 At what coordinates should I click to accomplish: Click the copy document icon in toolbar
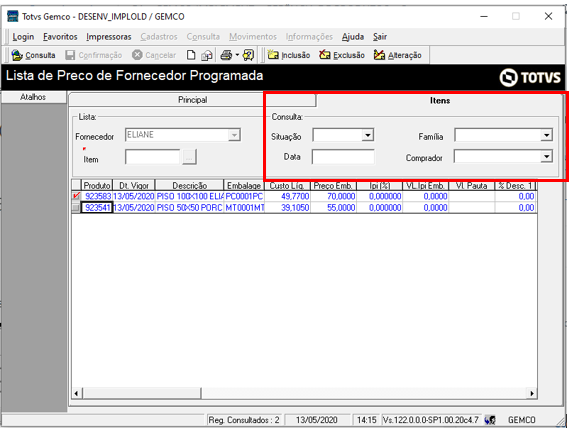(x=206, y=55)
